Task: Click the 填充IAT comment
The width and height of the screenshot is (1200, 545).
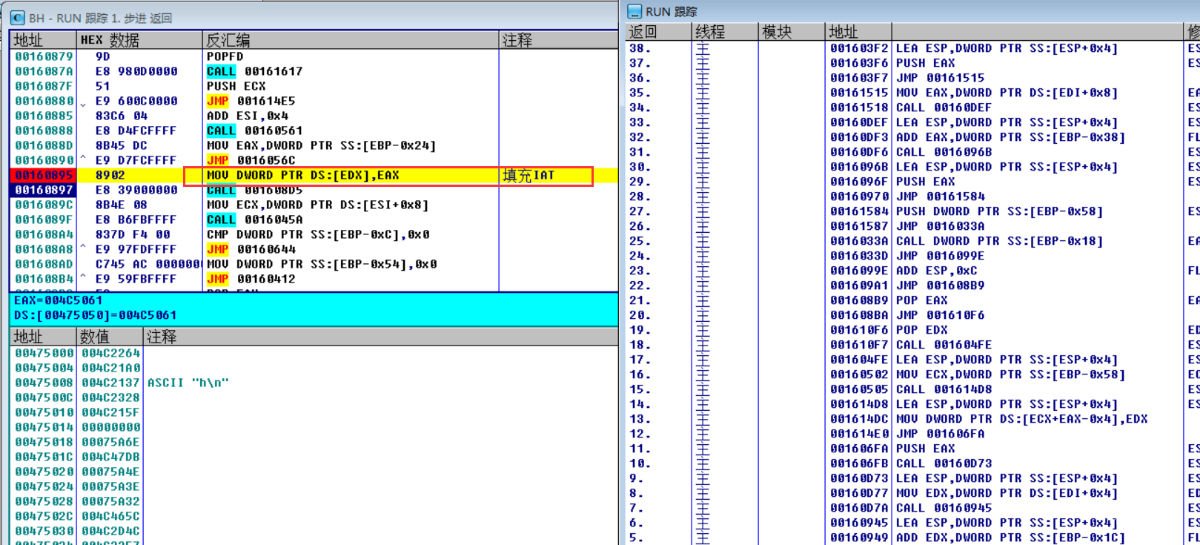Action: pos(530,175)
